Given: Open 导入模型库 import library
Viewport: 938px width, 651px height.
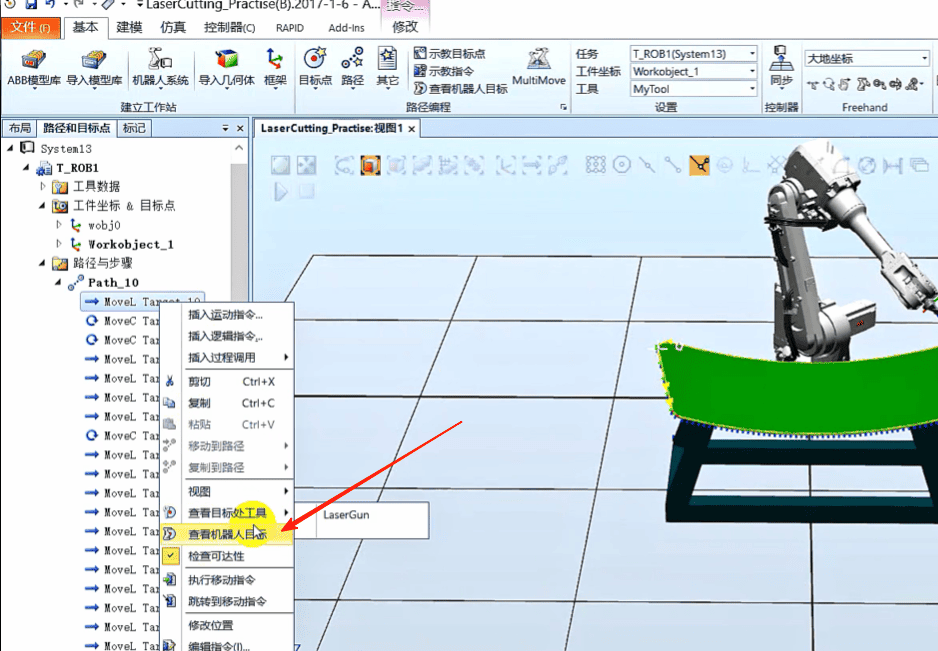Looking at the screenshot, I should 94,68.
